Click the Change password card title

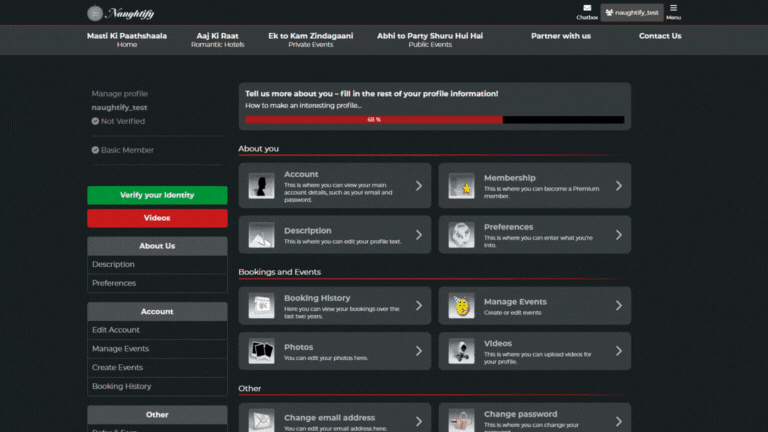click(520, 414)
